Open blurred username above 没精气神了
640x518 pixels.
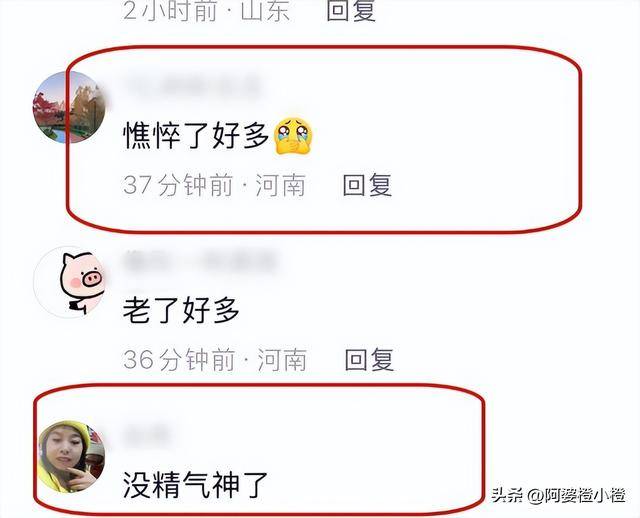pyautogui.click(x=146, y=434)
